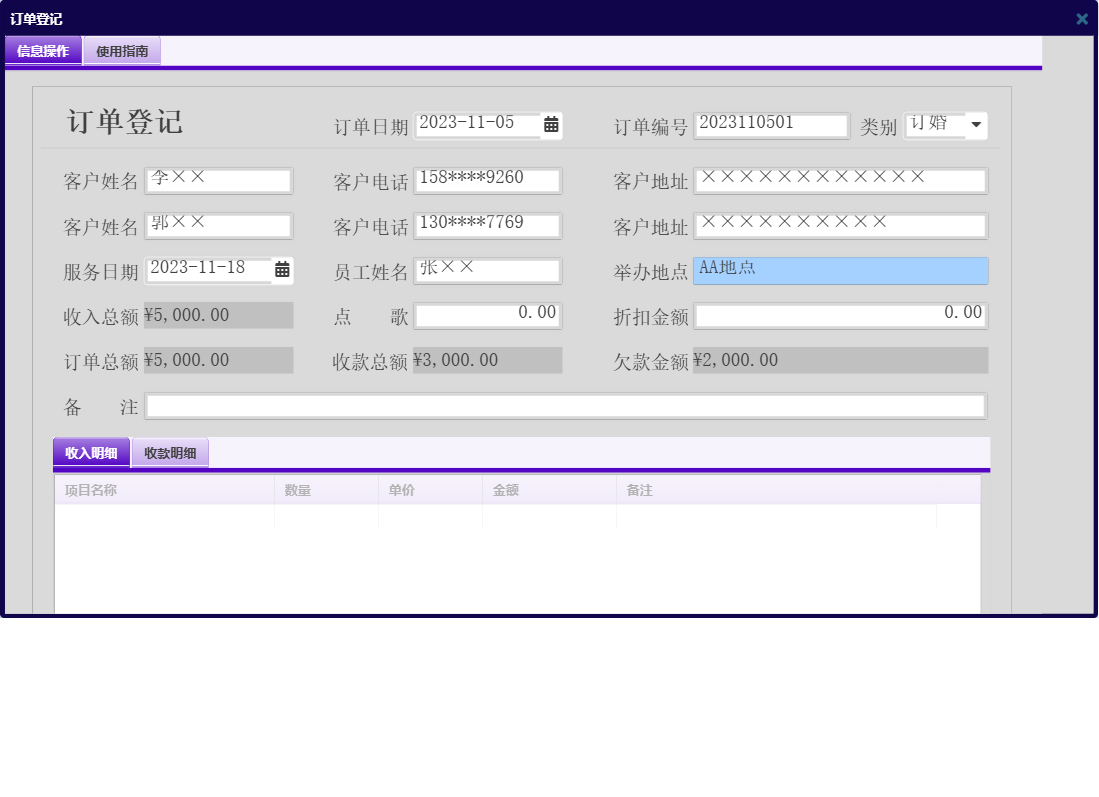1099x797 pixels.
Task: Open the 类别 category dropdown arrow
Action: (976, 124)
